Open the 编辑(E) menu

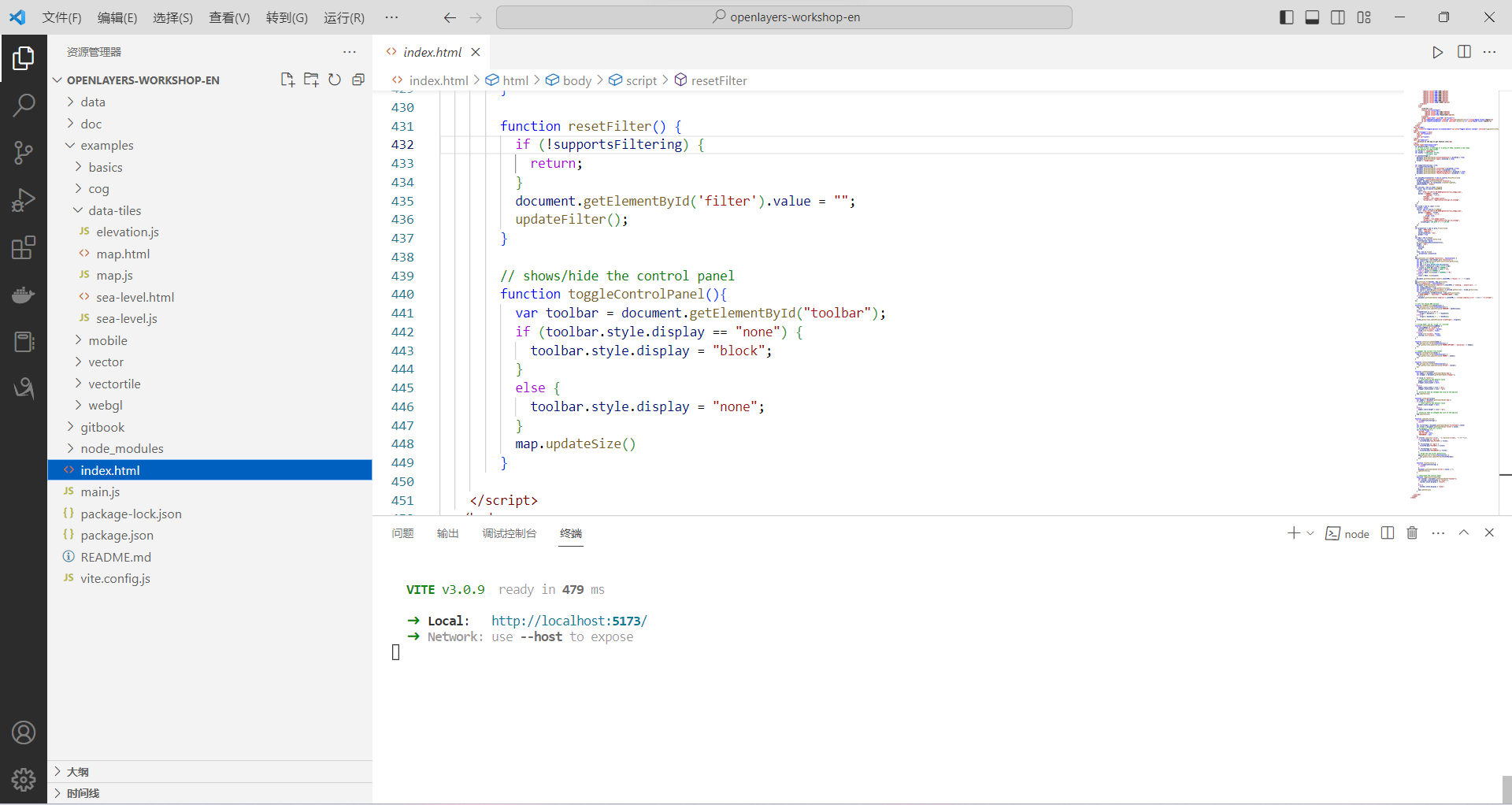coord(117,17)
